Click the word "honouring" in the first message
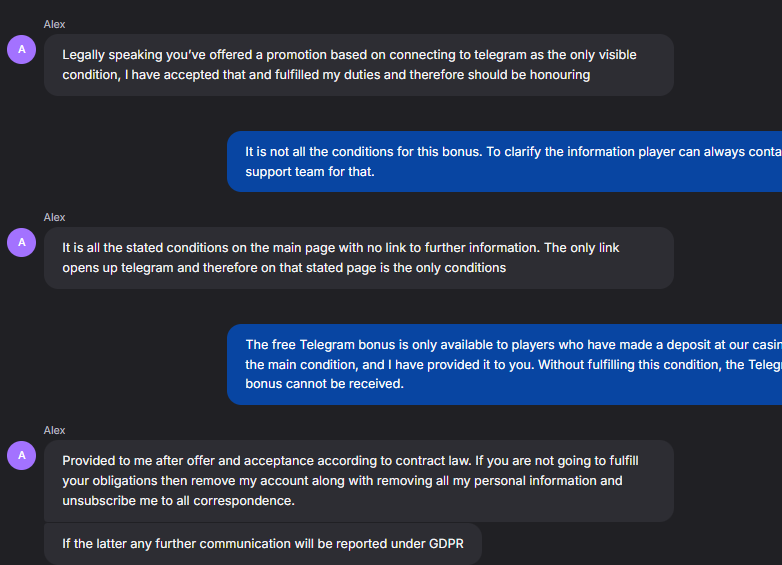The width and height of the screenshot is (782, 565). 559,75
